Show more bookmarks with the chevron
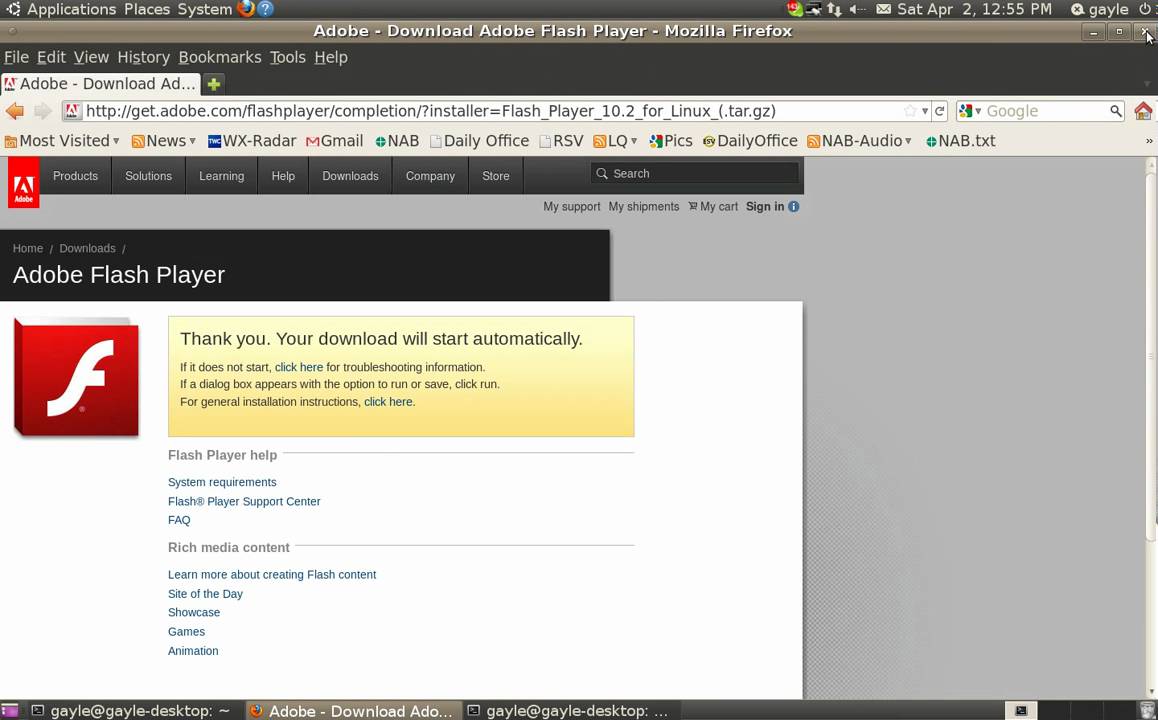This screenshot has width=1158, height=720. pos(1149,141)
